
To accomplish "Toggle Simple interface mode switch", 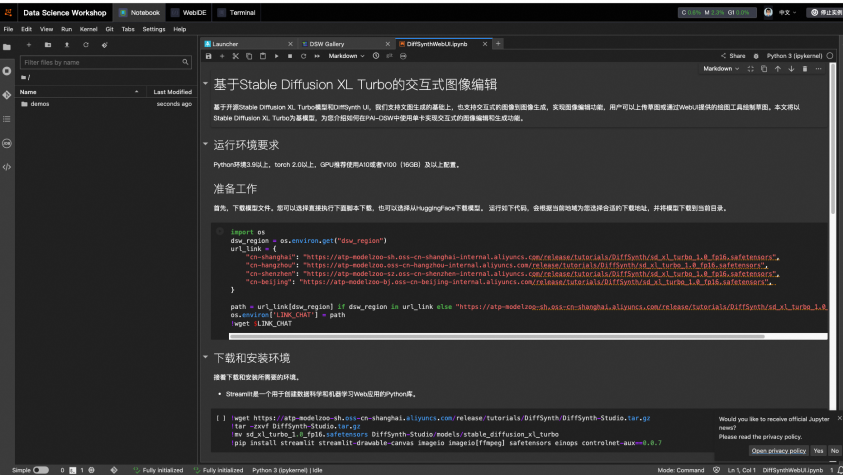I will 40,470.
